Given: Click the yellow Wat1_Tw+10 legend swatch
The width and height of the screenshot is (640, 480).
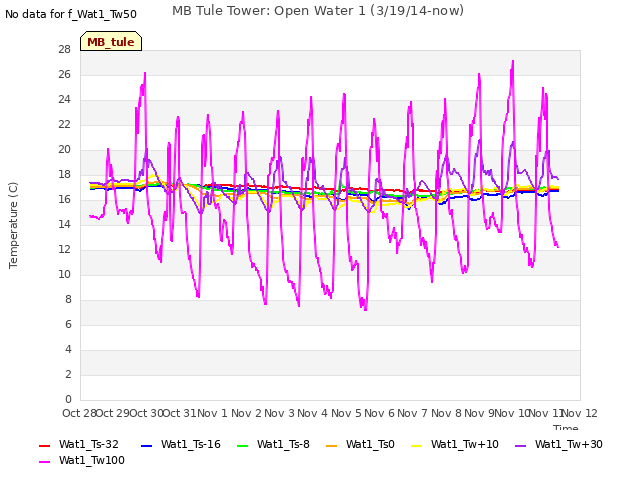Looking at the screenshot, I should [x=416, y=445].
